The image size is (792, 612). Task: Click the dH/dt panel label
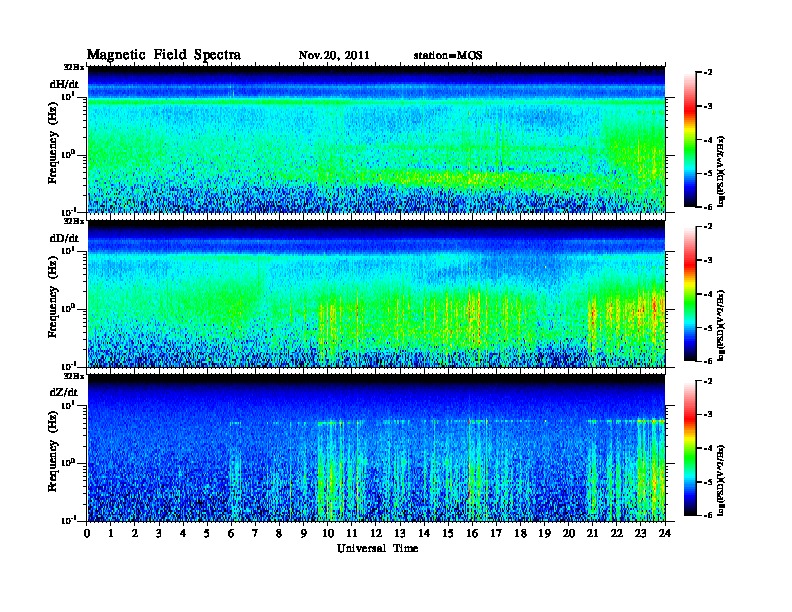coord(64,84)
